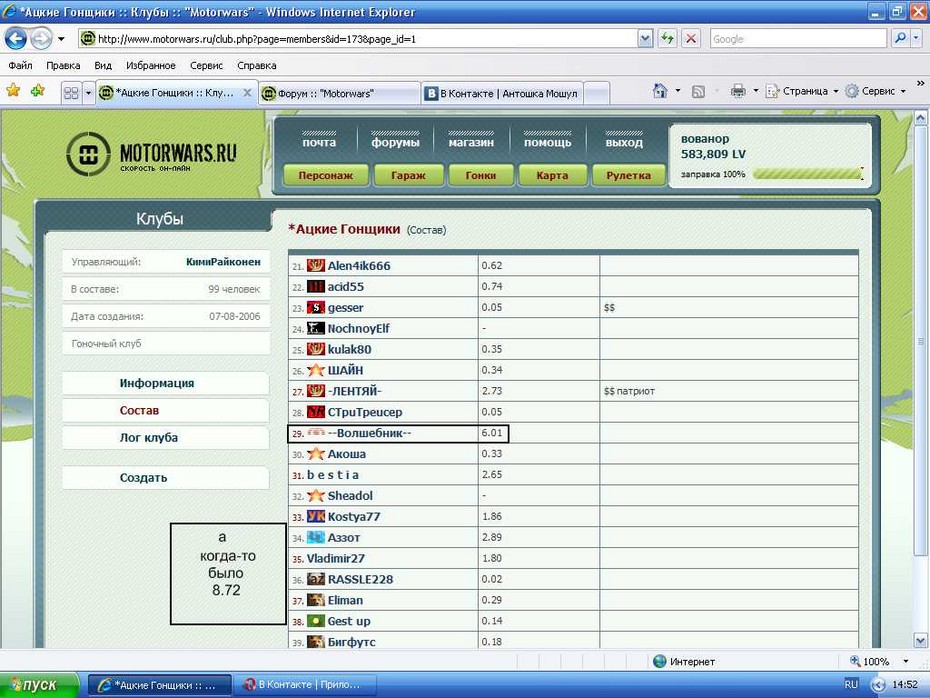Click the avatar icon next to Аззот
Viewport: 930px width, 698px height.
[316, 537]
